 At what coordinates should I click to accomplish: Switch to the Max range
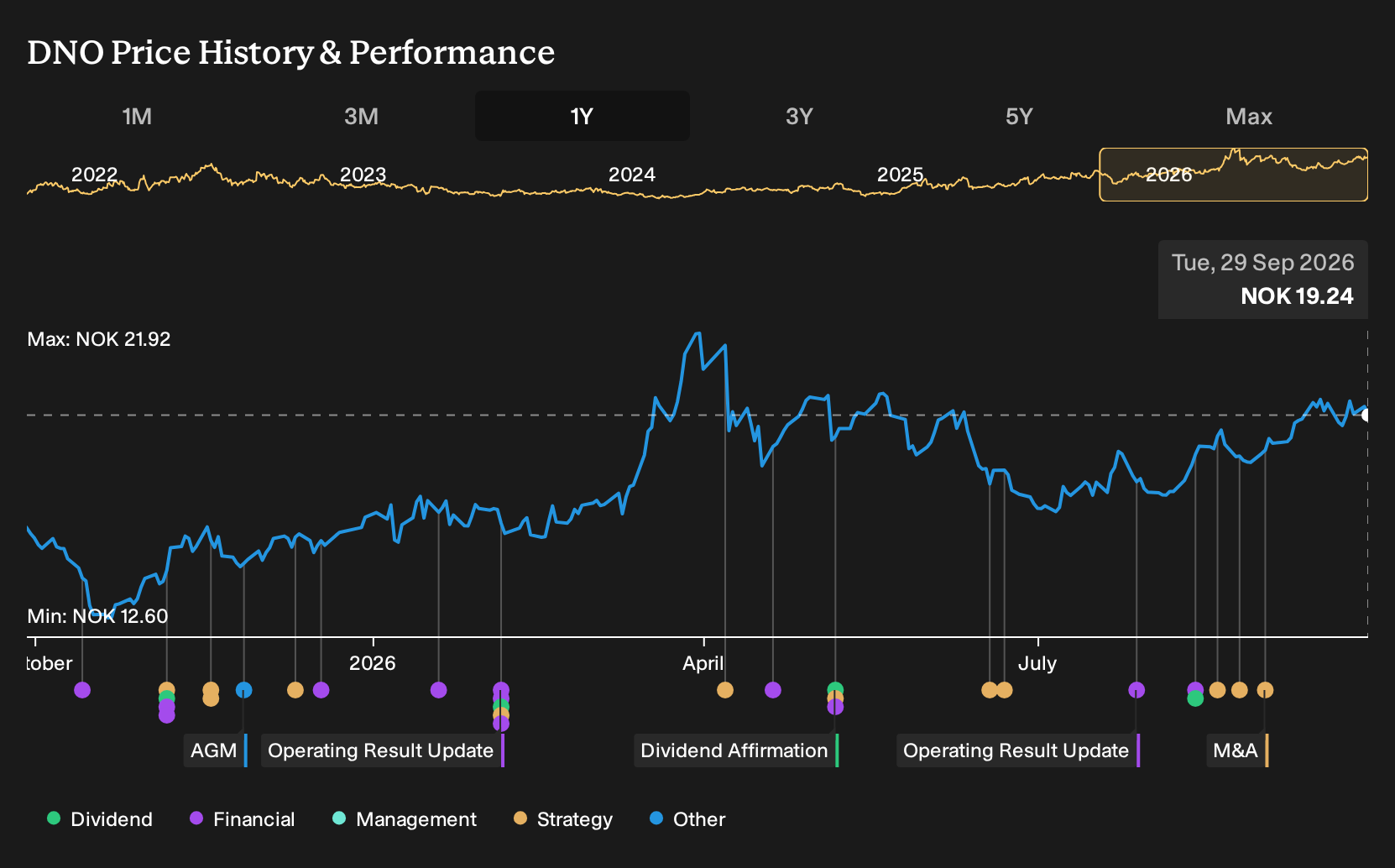coord(1249,117)
